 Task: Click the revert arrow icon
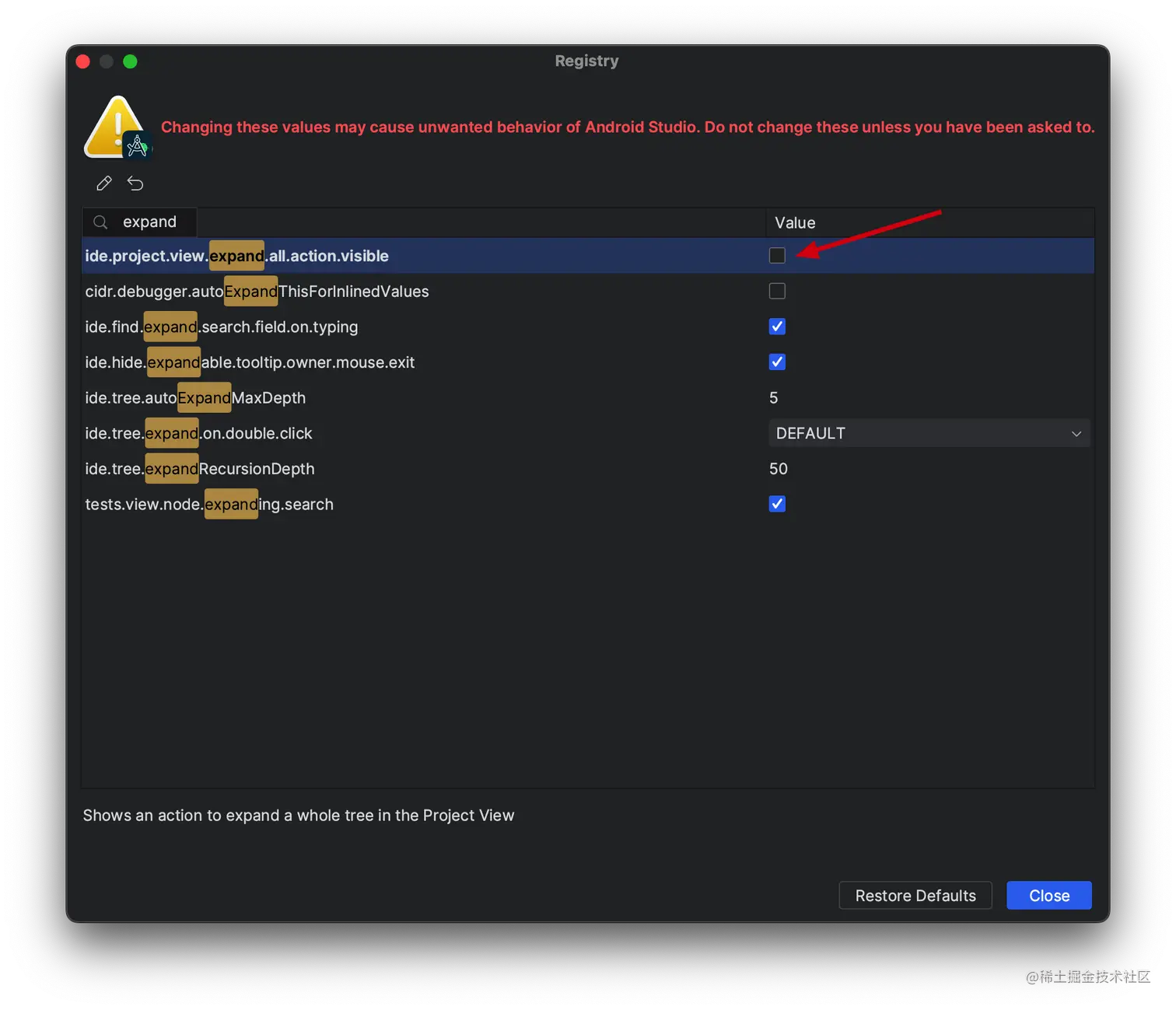135,183
